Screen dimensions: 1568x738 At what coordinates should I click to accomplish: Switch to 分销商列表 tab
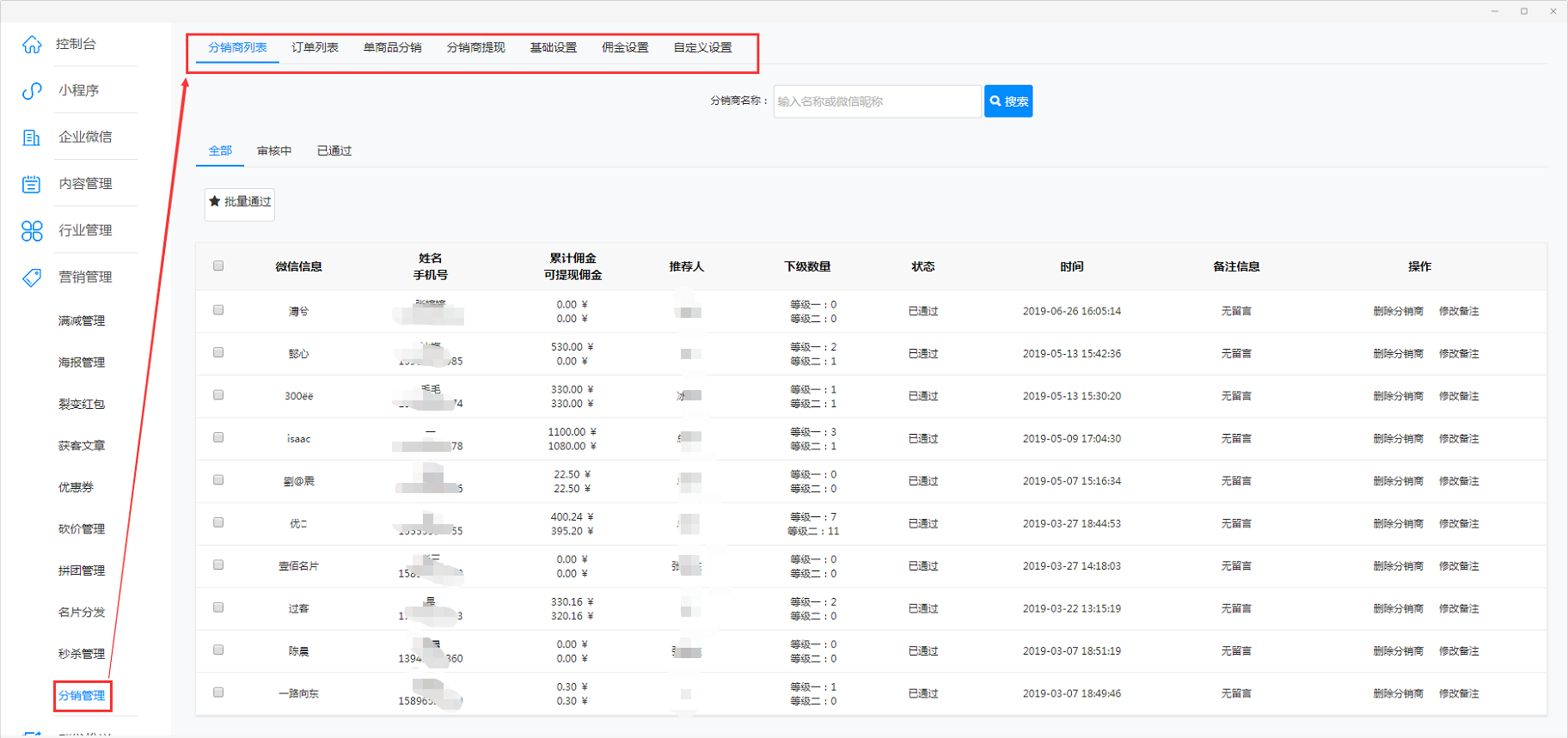pyautogui.click(x=237, y=47)
